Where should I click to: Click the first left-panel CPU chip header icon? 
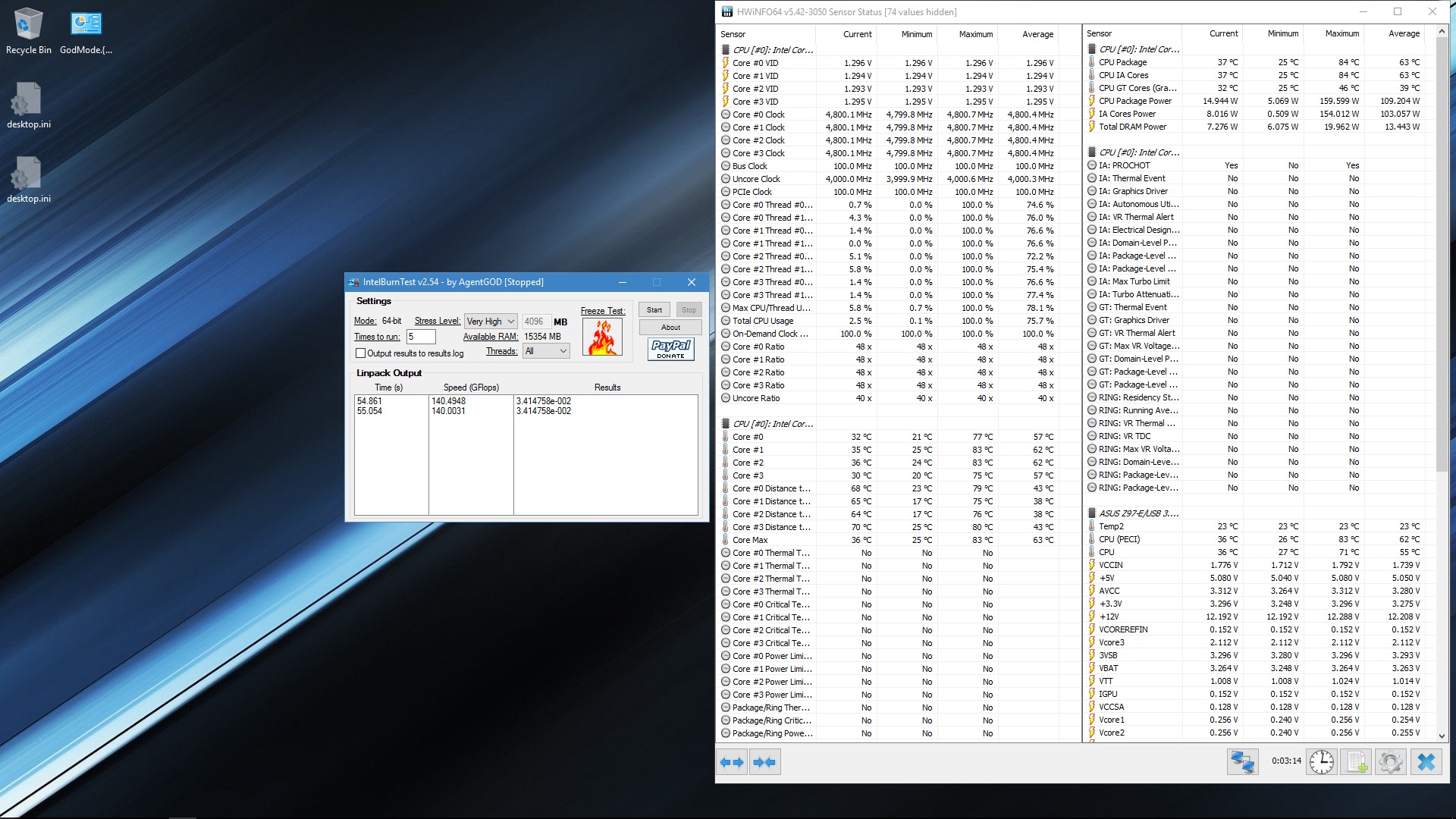click(726, 50)
